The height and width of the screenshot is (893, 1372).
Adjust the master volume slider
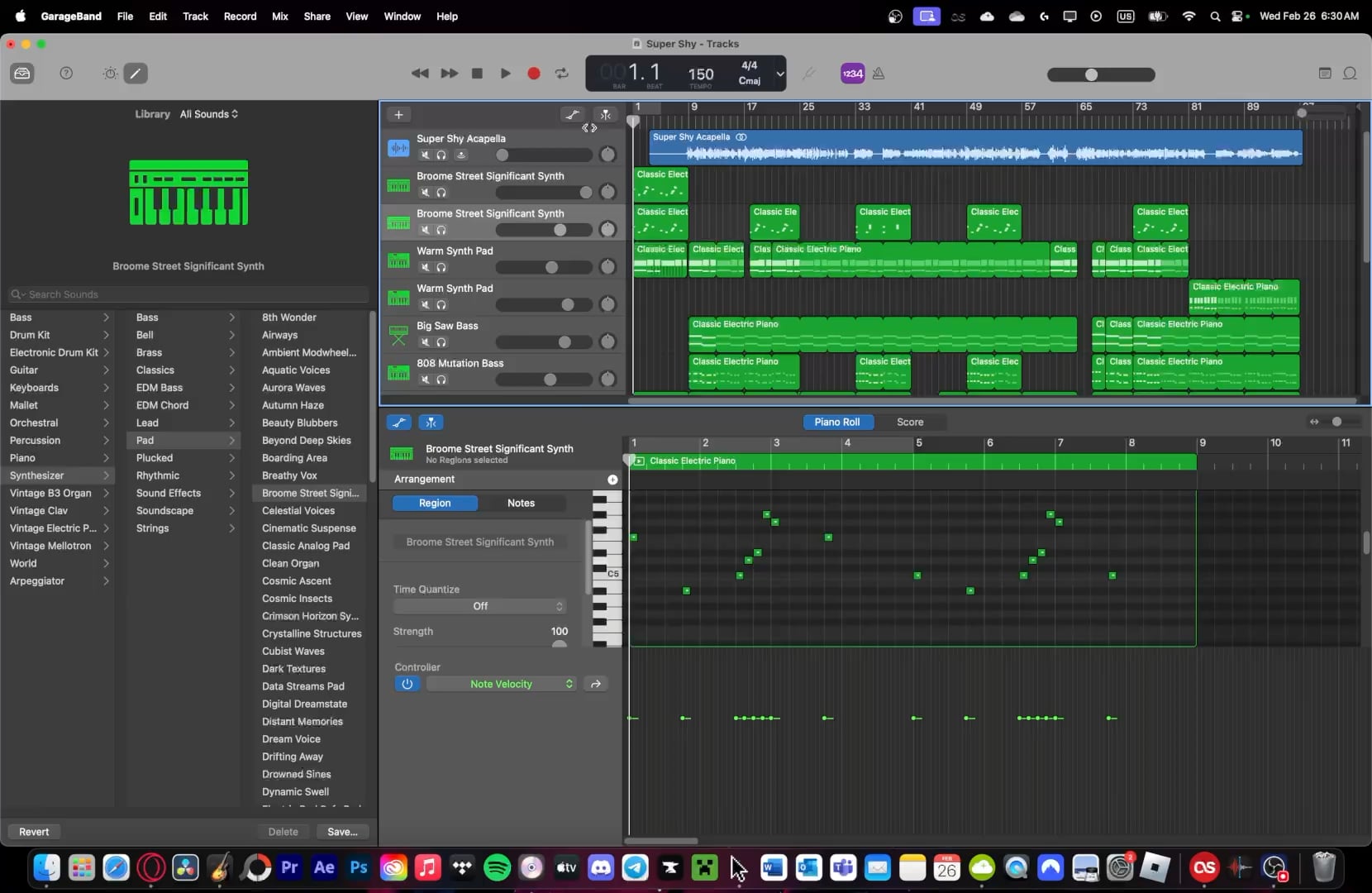[1092, 74]
